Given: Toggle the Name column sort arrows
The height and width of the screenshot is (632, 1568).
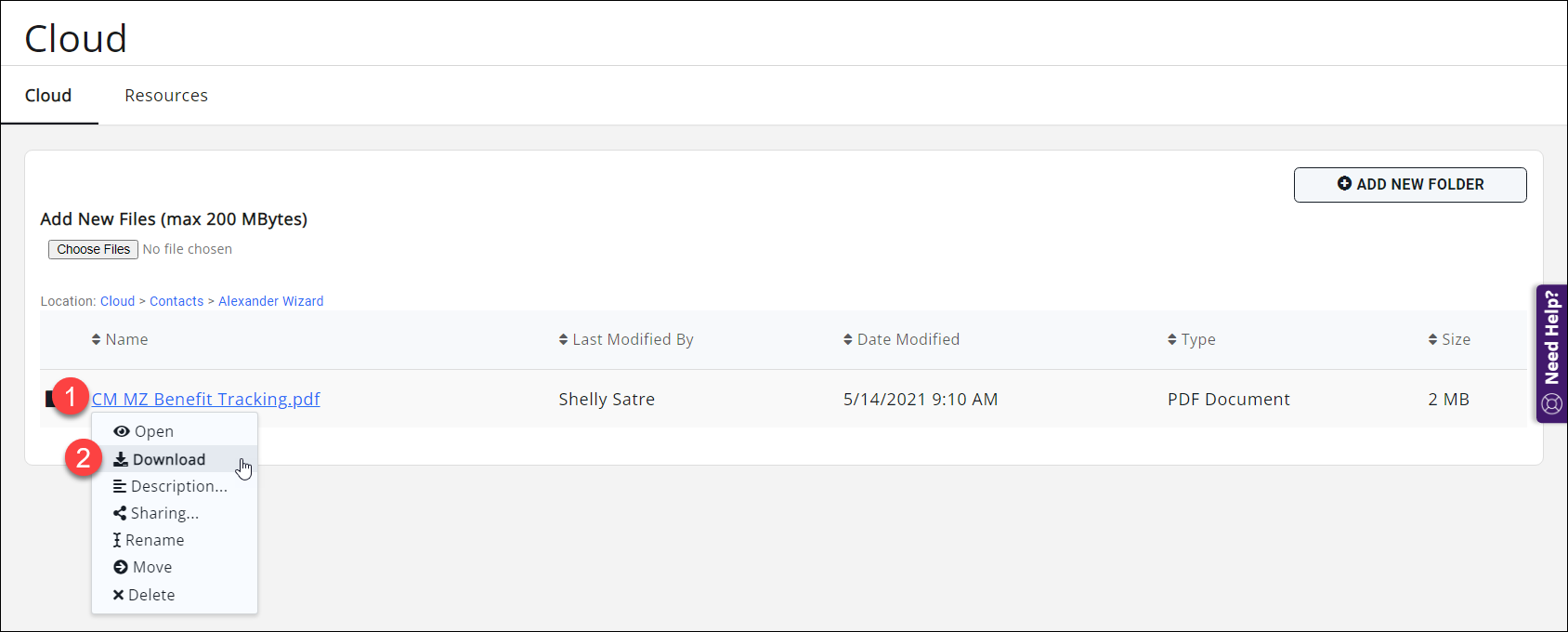Looking at the screenshot, I should coord(96,339).
